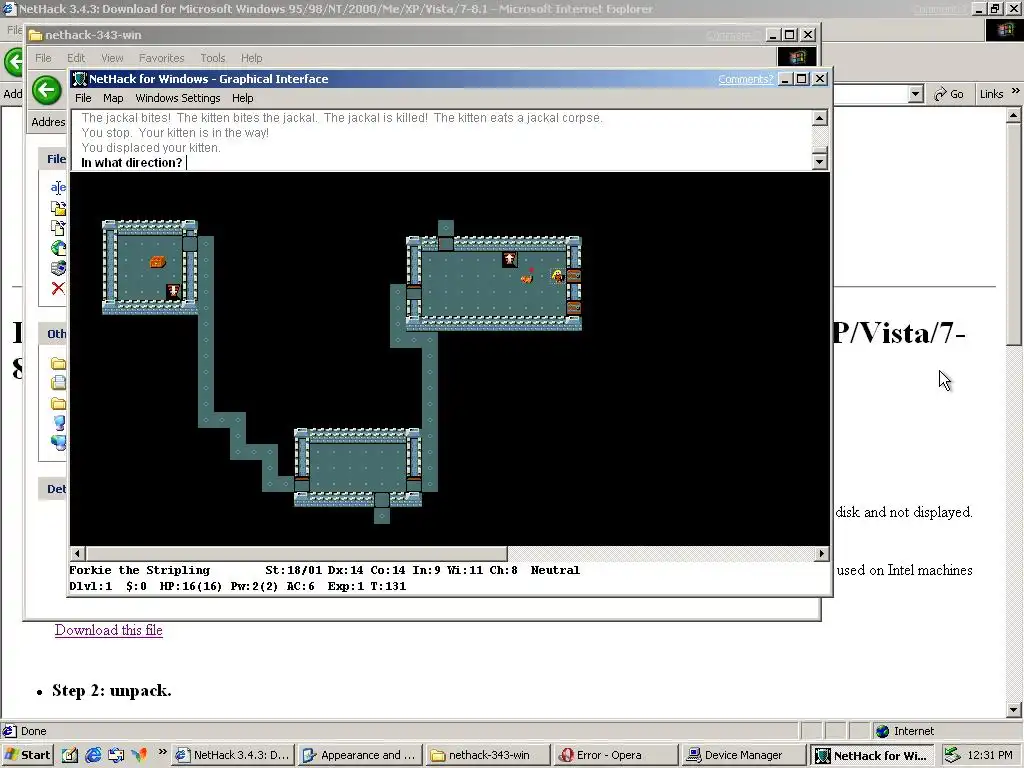Open the Windows Settings menu in NetHack
Screen dimensions: 1024x768
(178, 98)
